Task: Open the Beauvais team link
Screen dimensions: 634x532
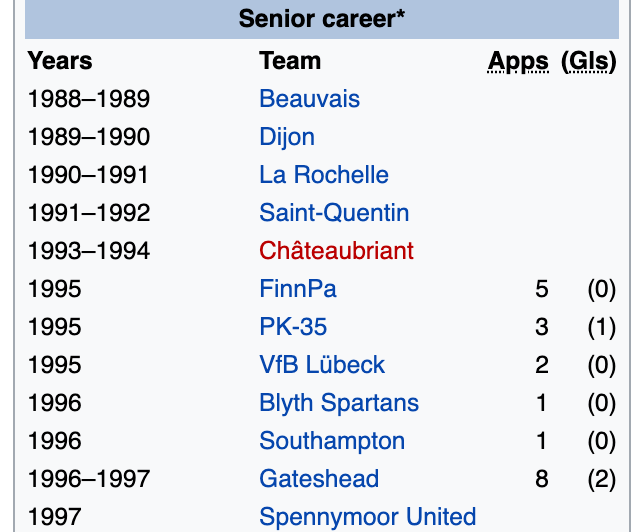Action: tap(309, 99)
